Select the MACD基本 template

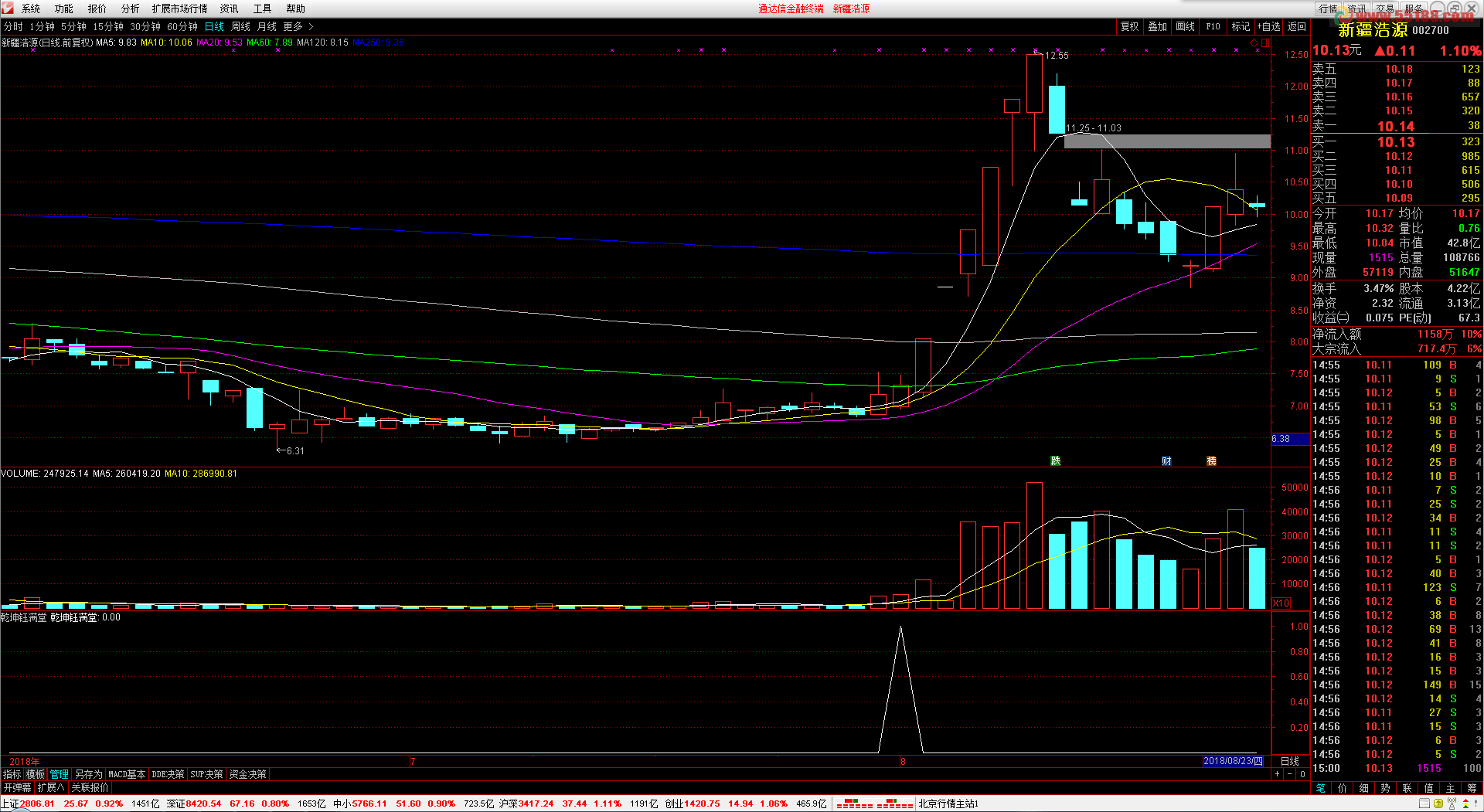click(x=127, y=774)
